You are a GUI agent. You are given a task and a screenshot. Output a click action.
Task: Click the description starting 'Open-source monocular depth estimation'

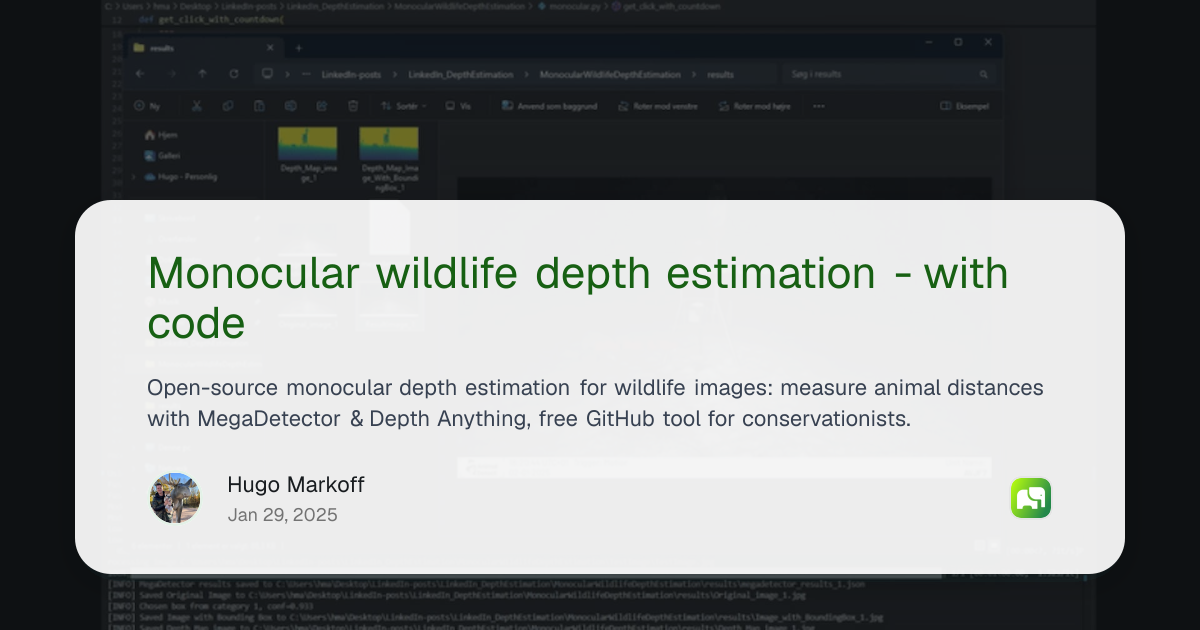595,403
